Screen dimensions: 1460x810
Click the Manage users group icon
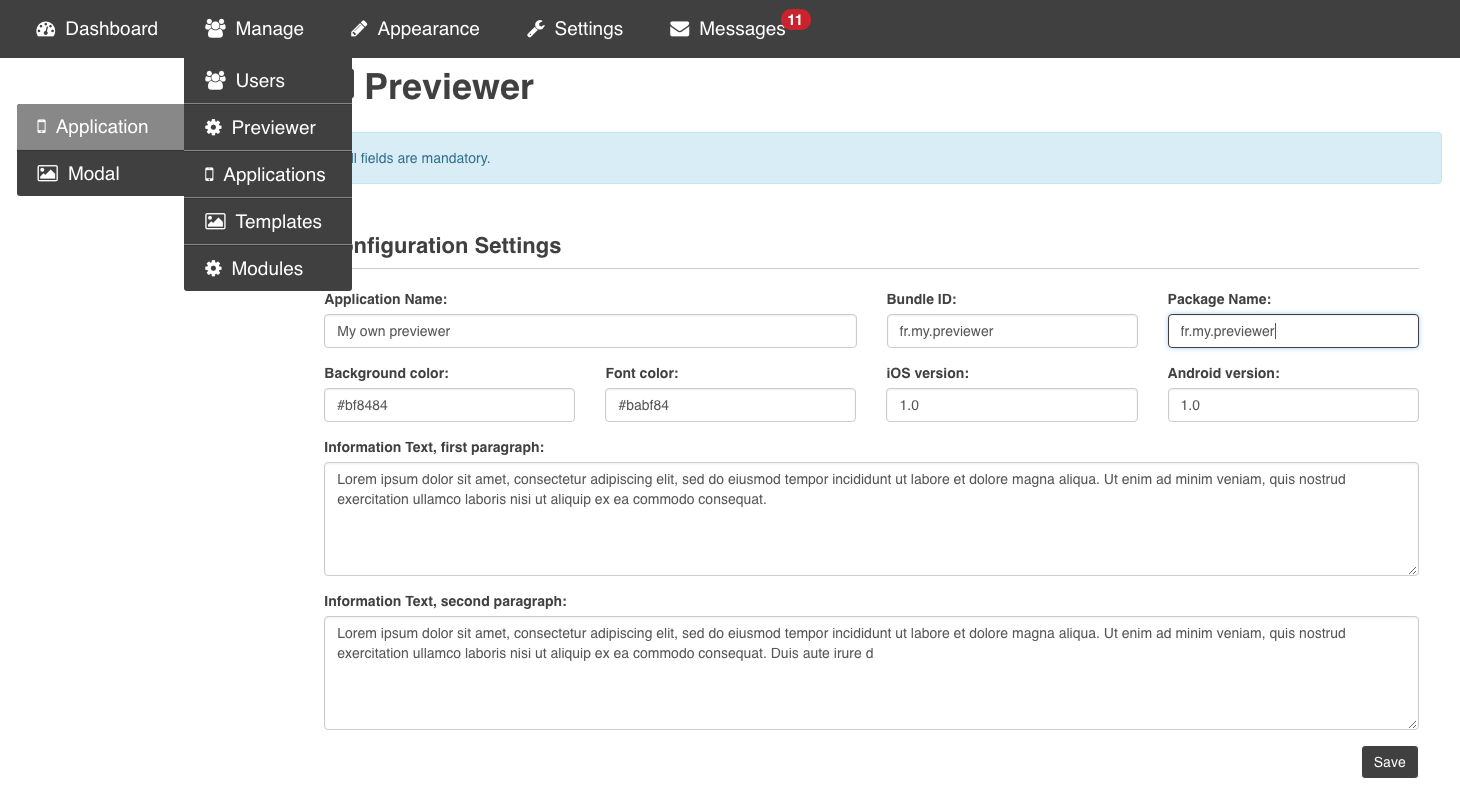[x=215, y=29]
